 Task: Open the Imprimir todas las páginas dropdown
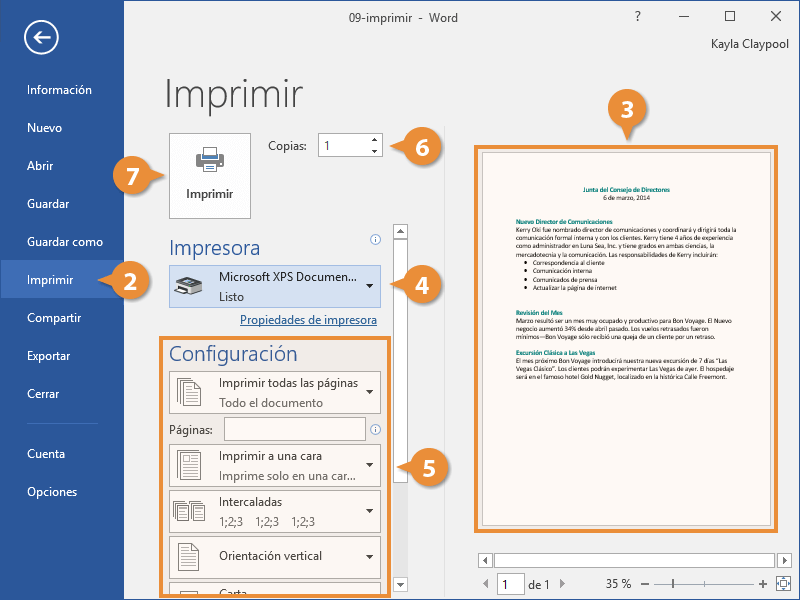tap(370, 392)
